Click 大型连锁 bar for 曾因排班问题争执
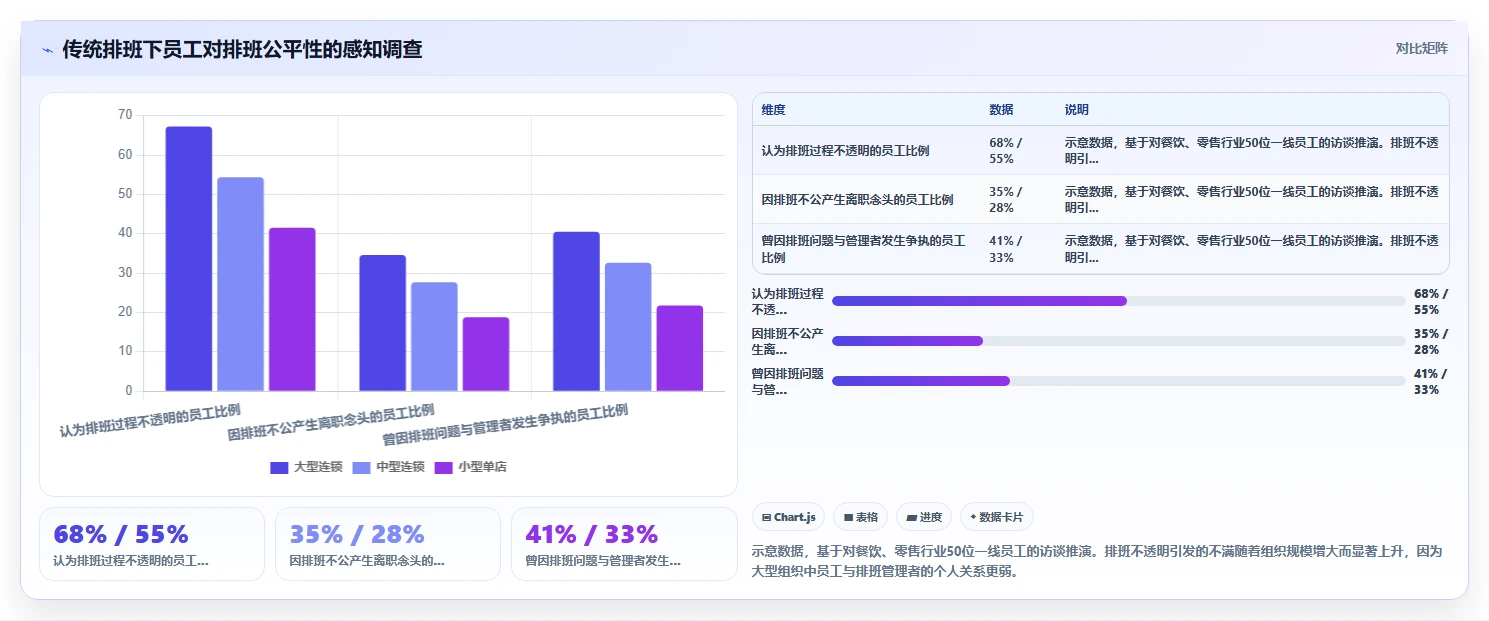The image size is (1489, 621). pos(576,311)
